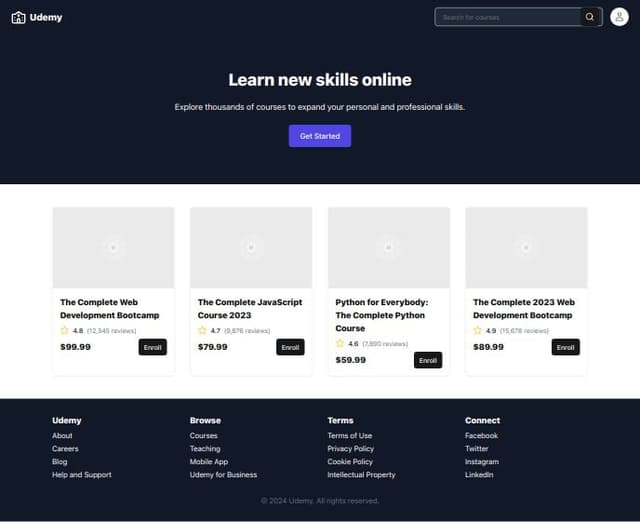
Task: Open the Cookie Policy link
Action: point(350,462)
